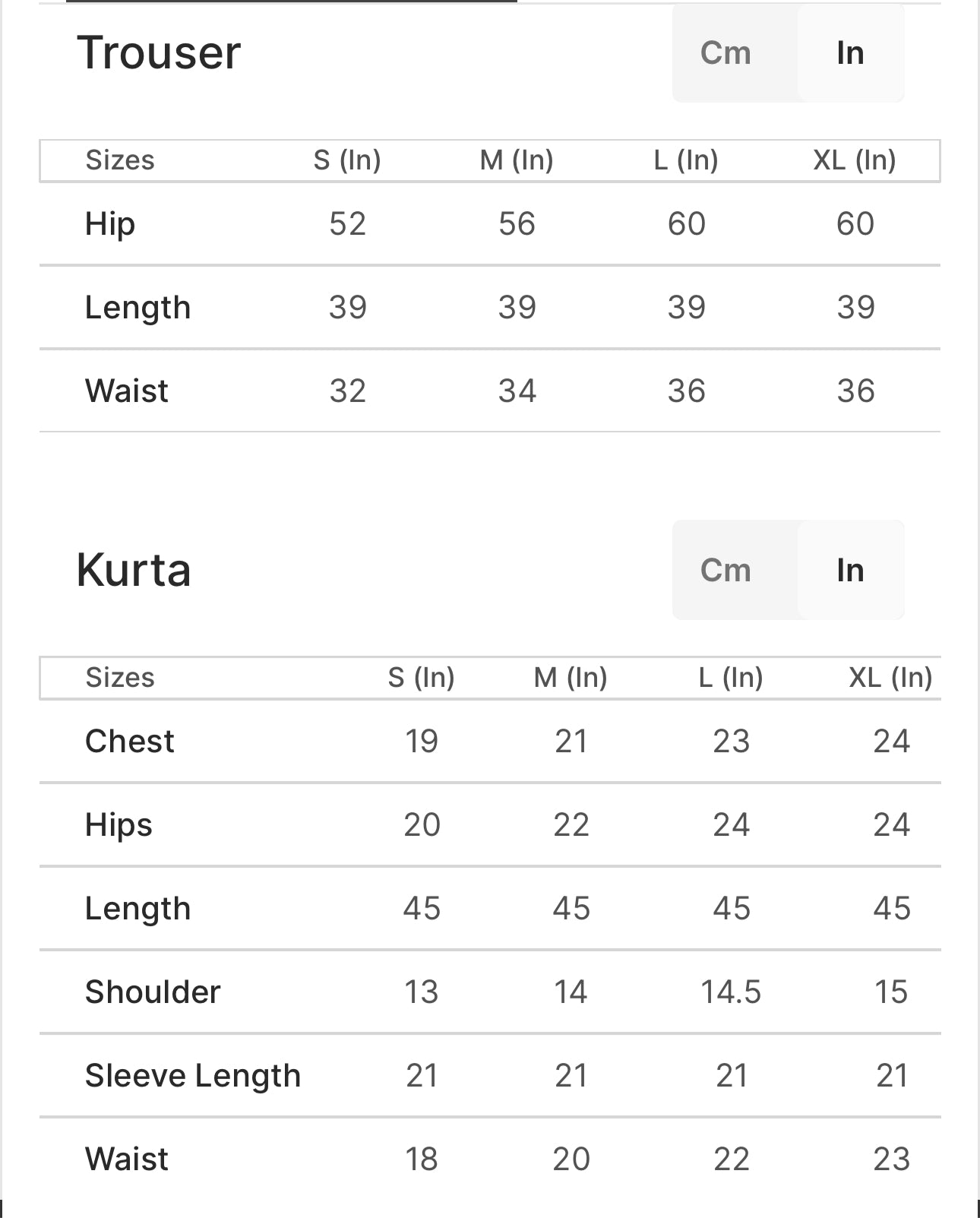This screenshot has width=980, height=1218.
Task: Select the M (In) column header in Kurta table
Action: pos(571,678)
